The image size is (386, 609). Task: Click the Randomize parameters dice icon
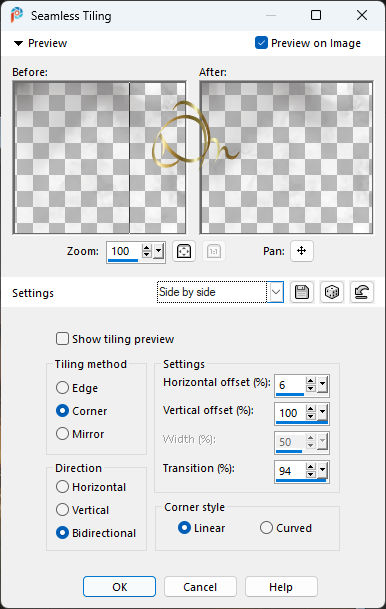332,292
